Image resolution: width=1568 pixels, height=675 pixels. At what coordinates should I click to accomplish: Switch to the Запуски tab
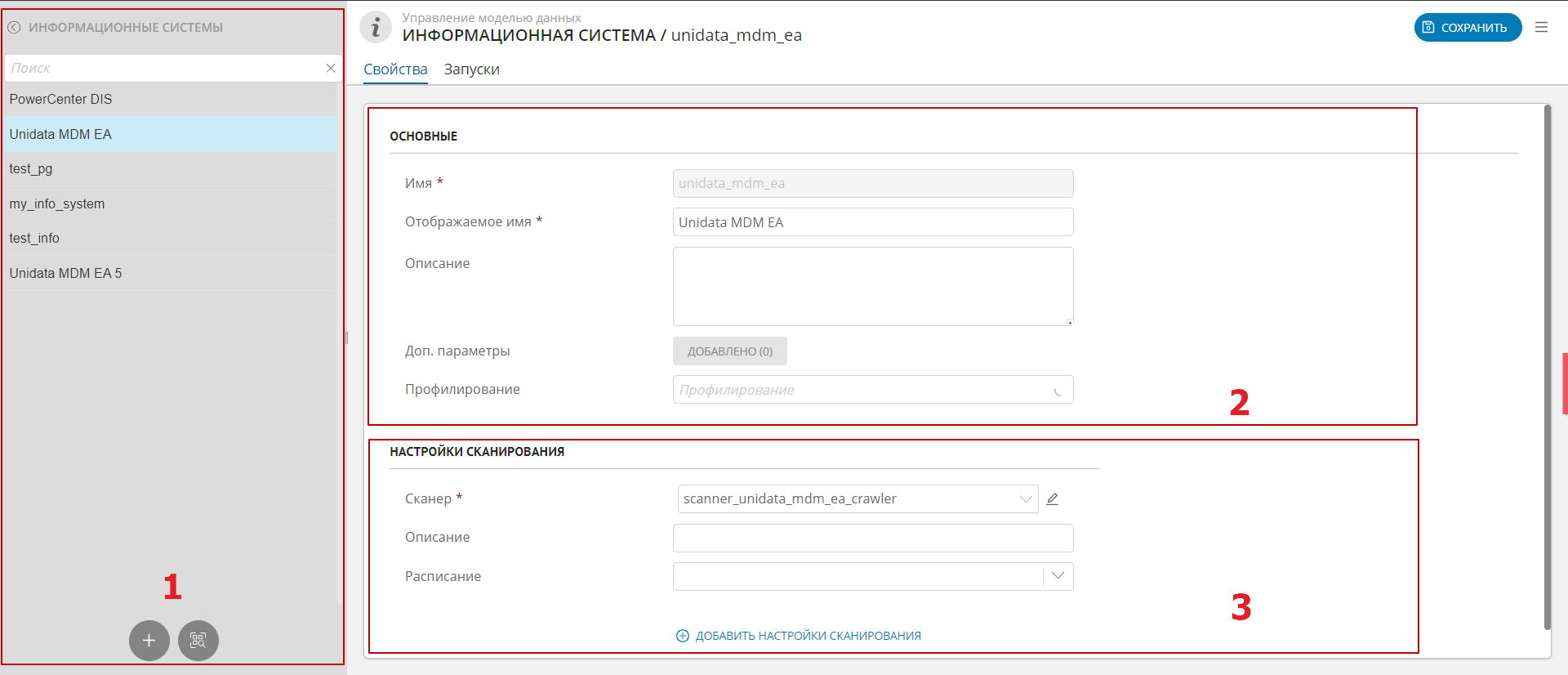click(472, 69)
